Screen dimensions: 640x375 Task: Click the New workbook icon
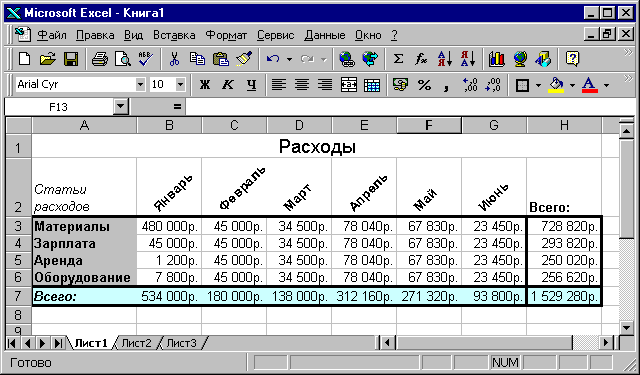(24, 59)
